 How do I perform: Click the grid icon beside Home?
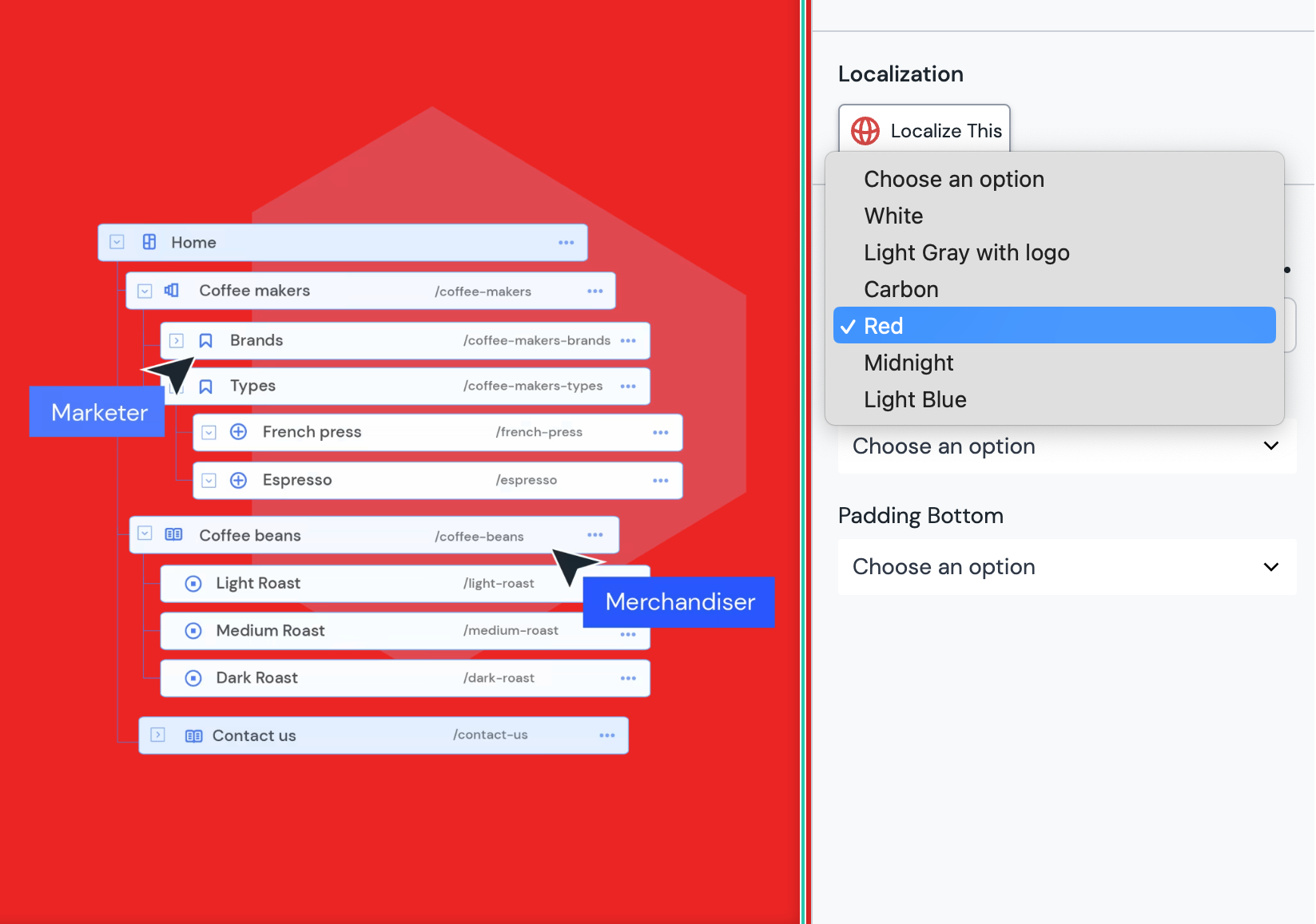point(149,242)
